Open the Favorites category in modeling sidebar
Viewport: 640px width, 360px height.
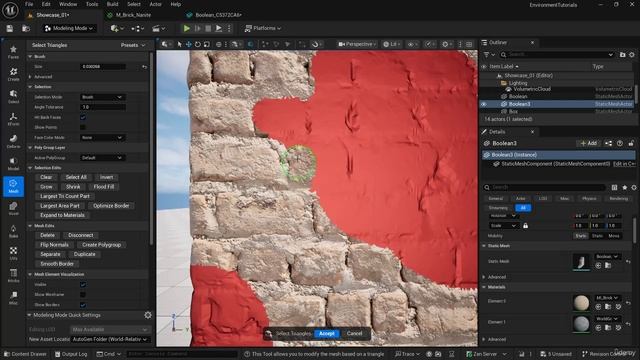(13, 52)
